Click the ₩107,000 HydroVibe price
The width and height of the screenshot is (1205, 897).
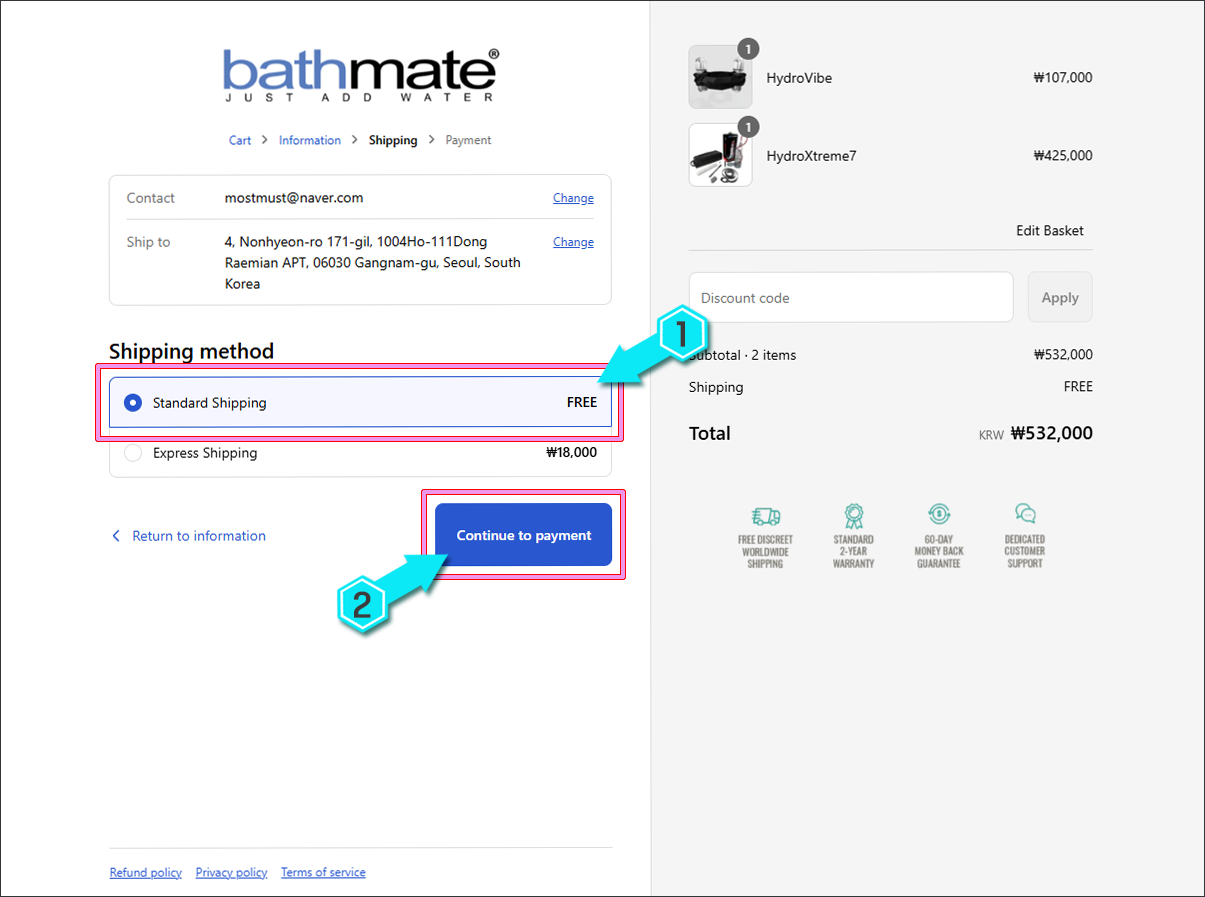[1063, 77]
